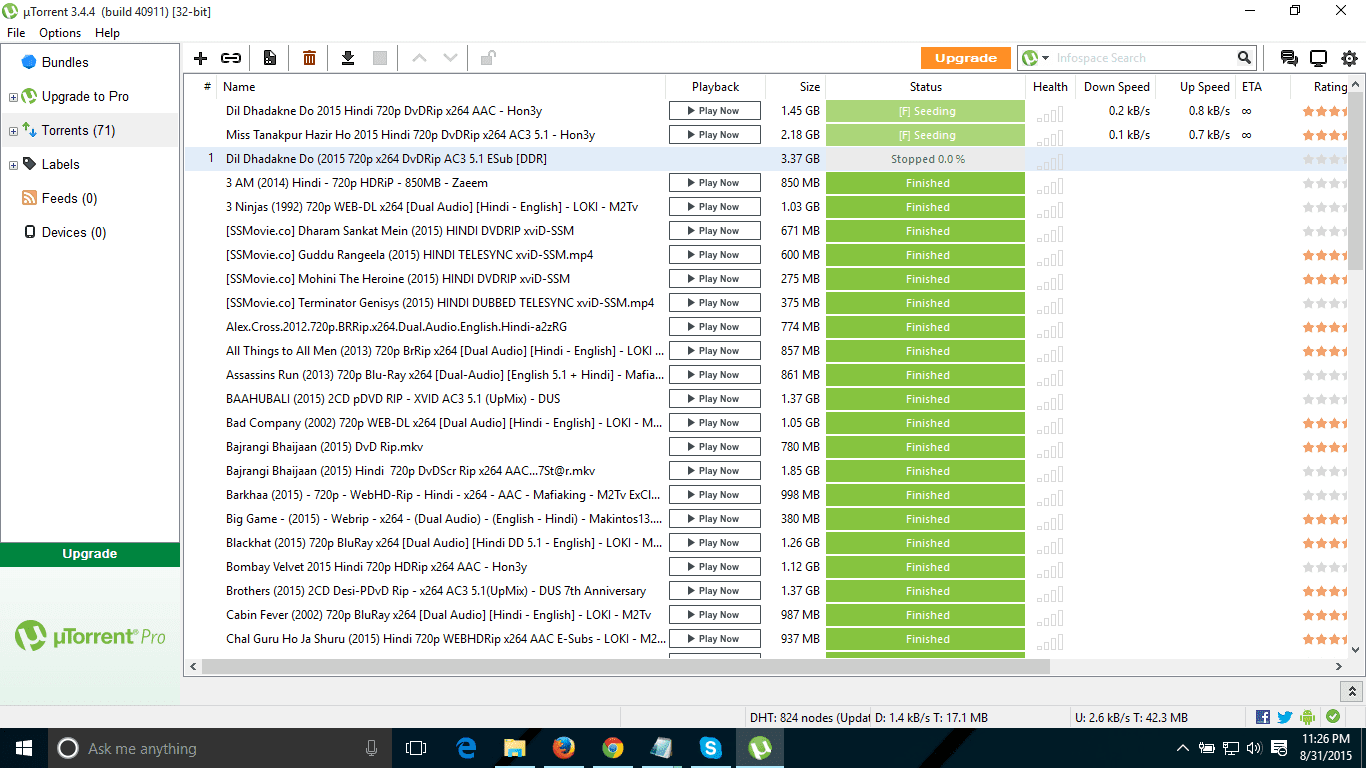This screenshot has height=768, width=1366.
Task: Click the DHT: 824 nodes status text
Action: [808, 717]
